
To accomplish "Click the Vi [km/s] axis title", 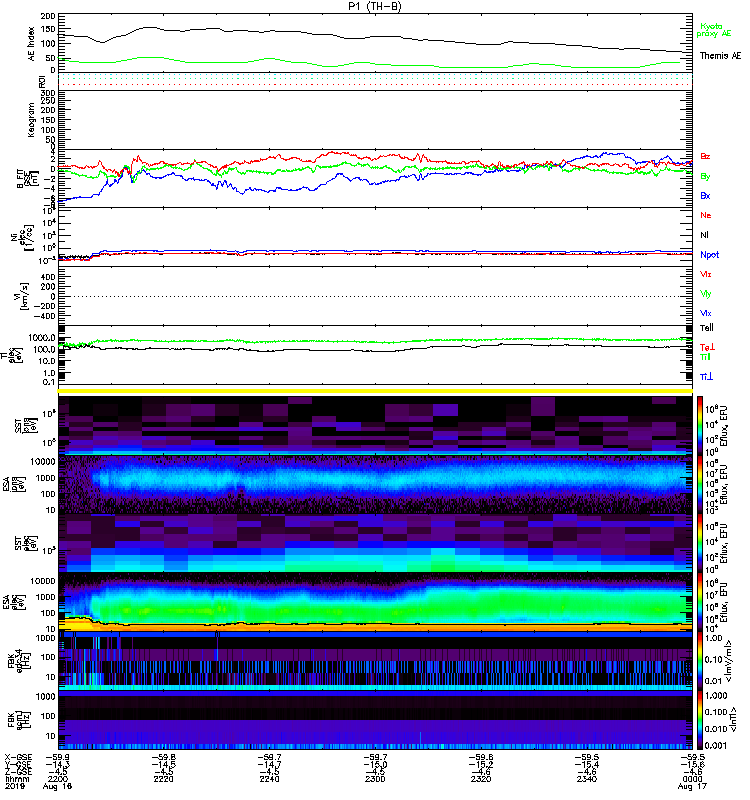I will 24,296.
